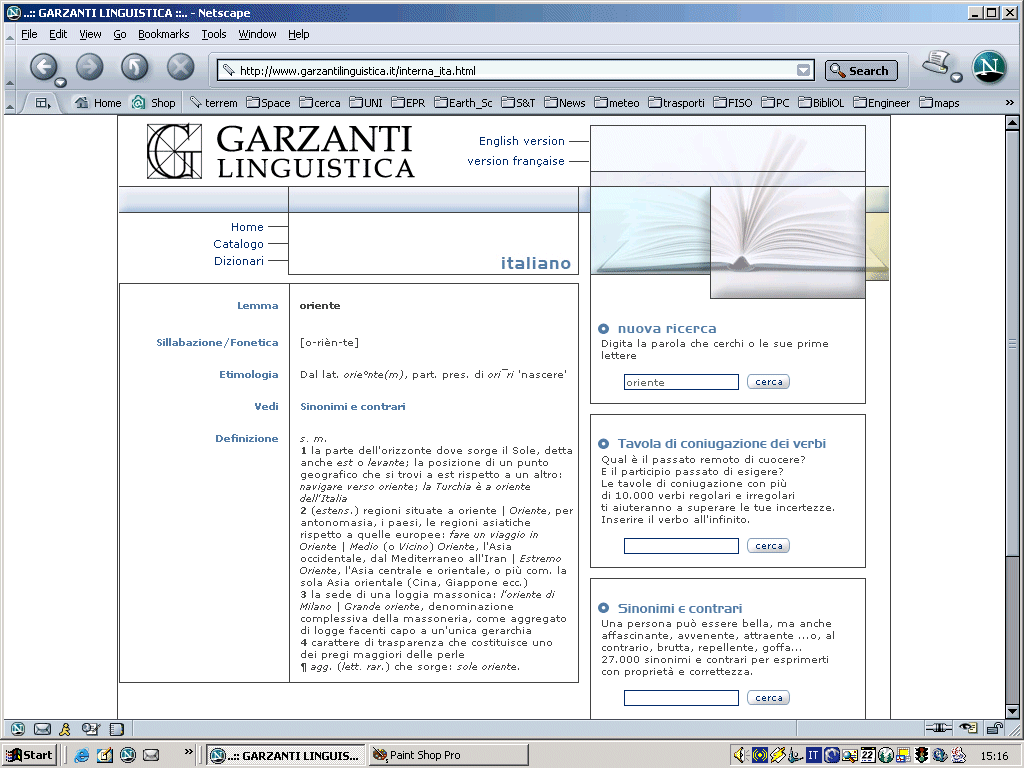1024x768 pixels.
Task: Open the UNI bookmark folder
Action: 366,103
